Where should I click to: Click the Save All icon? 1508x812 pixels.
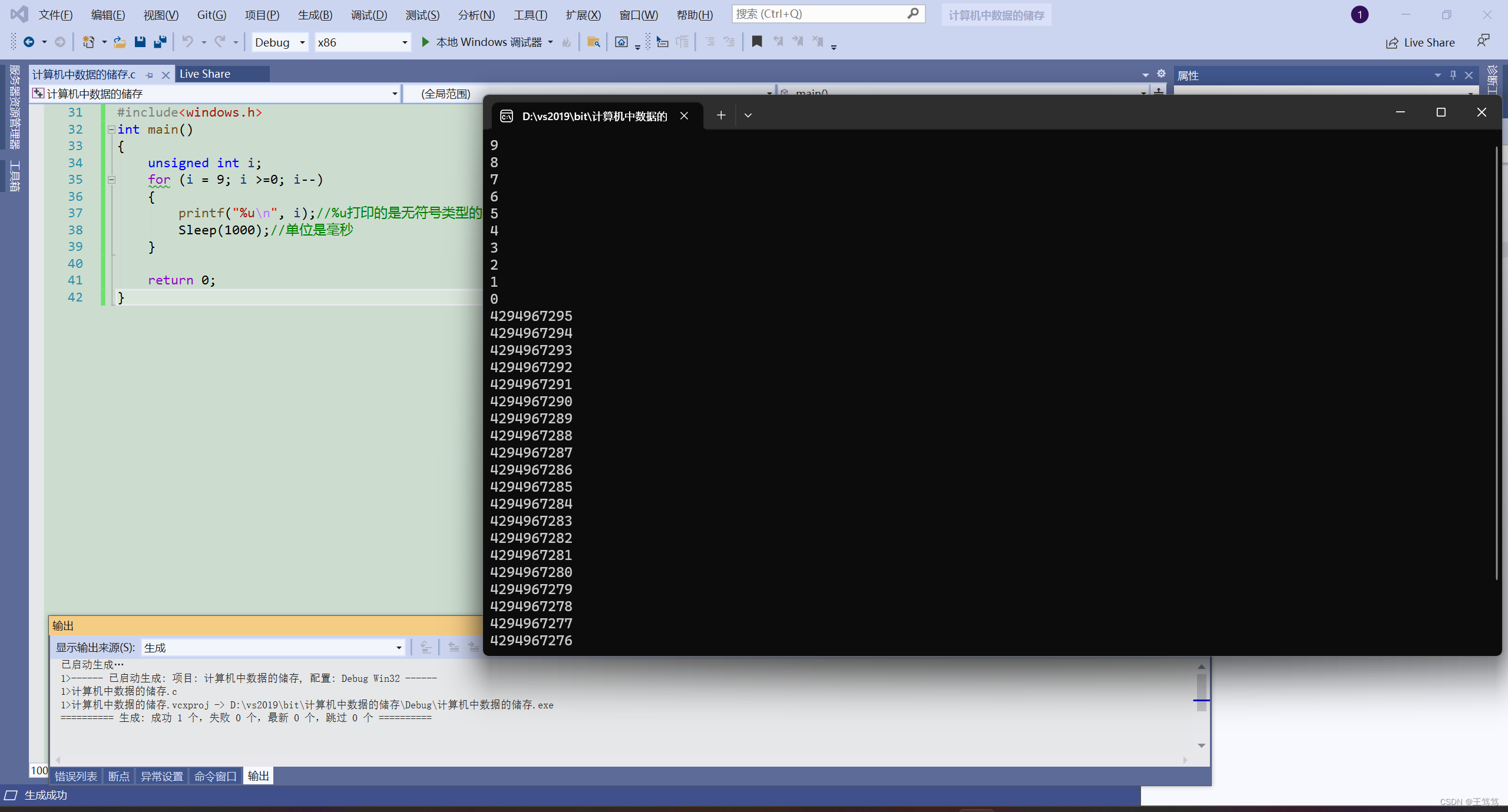[x=160, y=42]
